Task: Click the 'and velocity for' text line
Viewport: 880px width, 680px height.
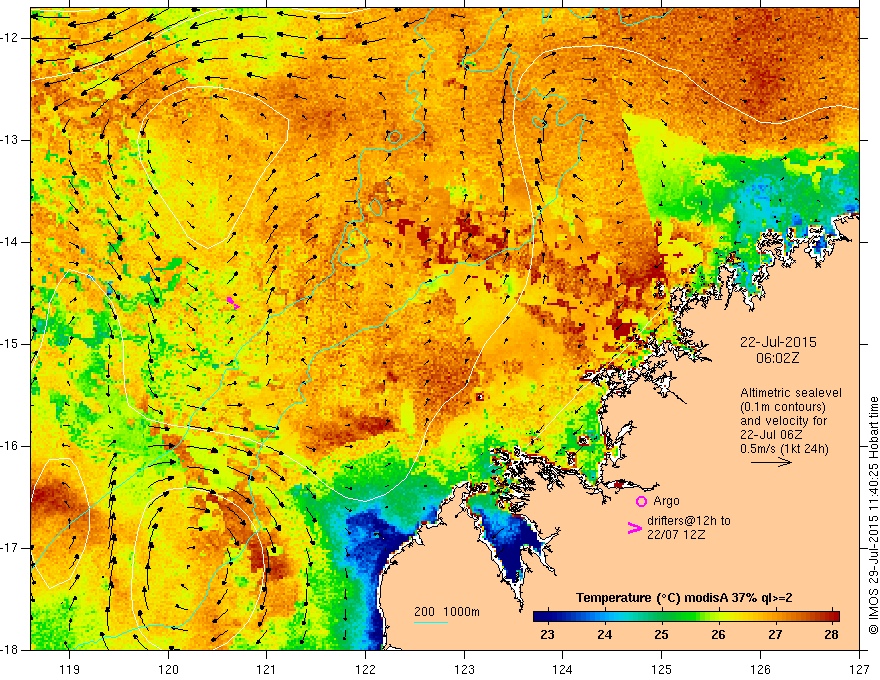Action: coord(783,421)
